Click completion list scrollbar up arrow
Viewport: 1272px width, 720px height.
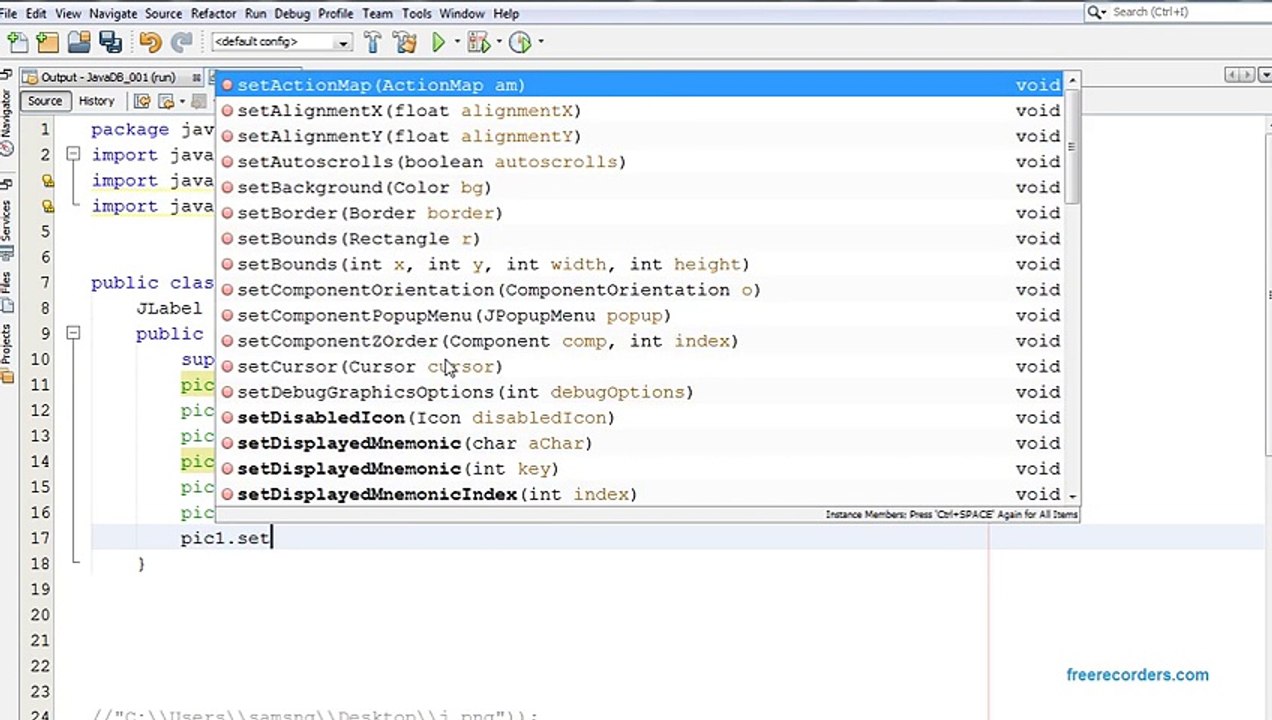tap(1072, 81)
